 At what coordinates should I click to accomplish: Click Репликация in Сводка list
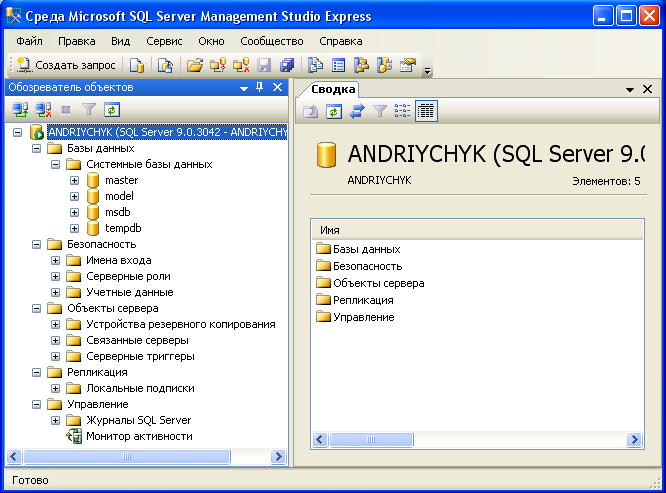(363, 300)
